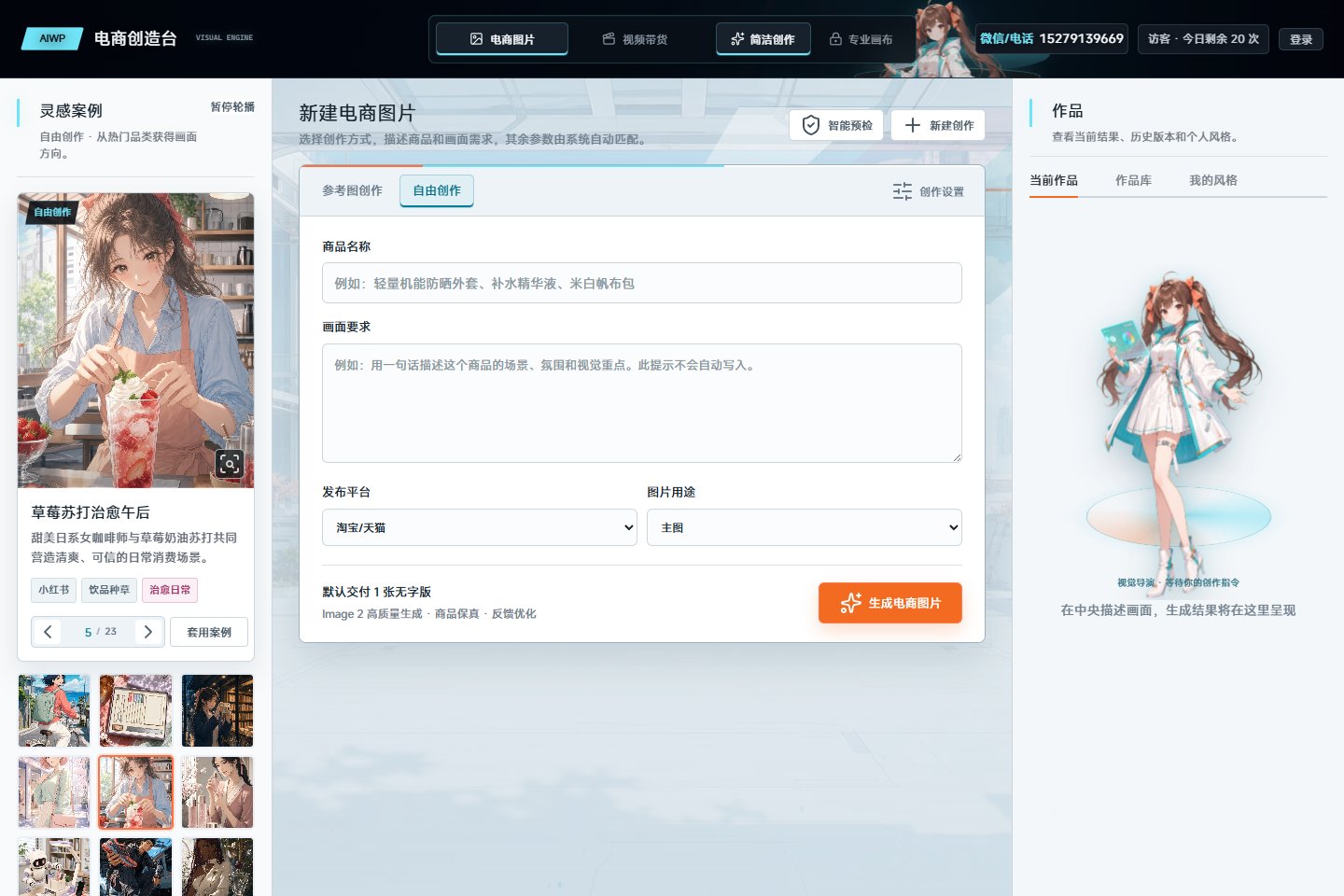1344x896 pixels.
Task: Click 套用案例 button
Action: point(209,632)
